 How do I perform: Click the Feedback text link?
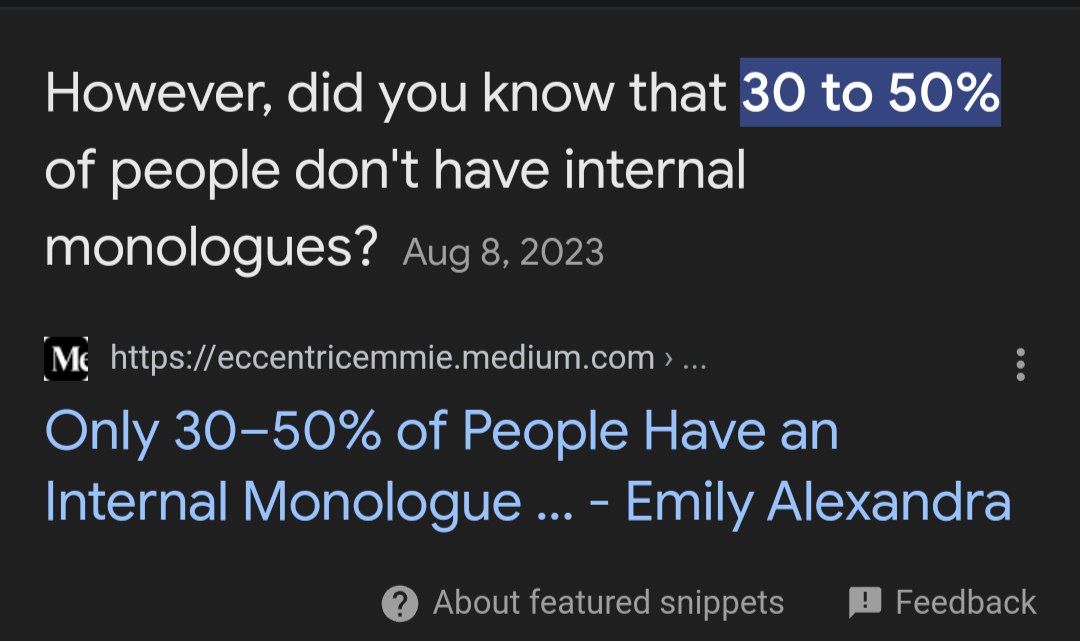point(966,603)
